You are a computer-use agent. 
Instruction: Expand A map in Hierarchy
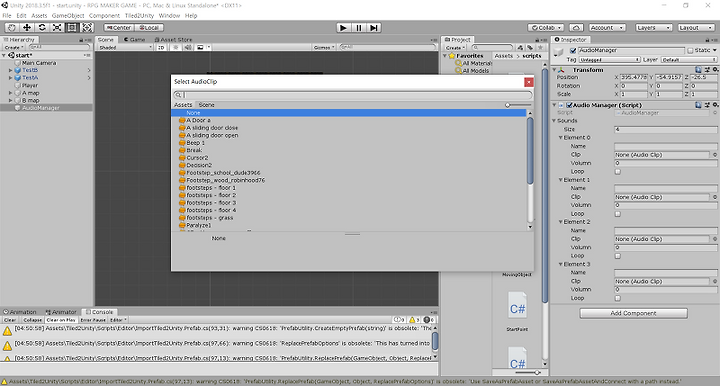(x=11, y=93)
